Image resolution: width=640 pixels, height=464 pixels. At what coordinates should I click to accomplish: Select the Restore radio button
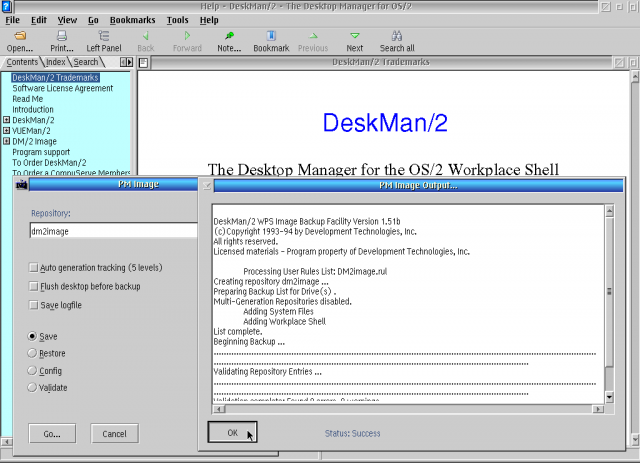click(32, 353)
